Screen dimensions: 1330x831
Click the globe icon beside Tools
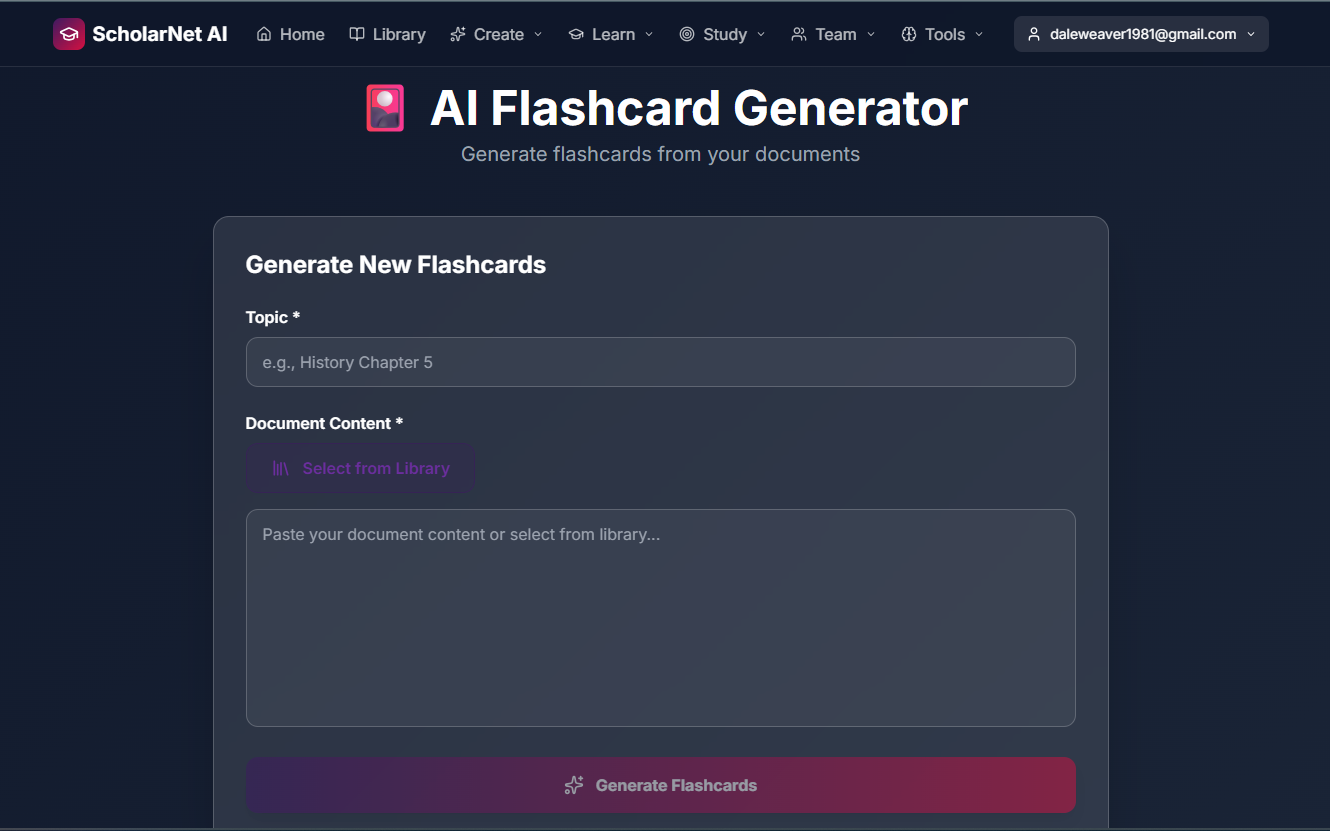(x=907, y=33)
